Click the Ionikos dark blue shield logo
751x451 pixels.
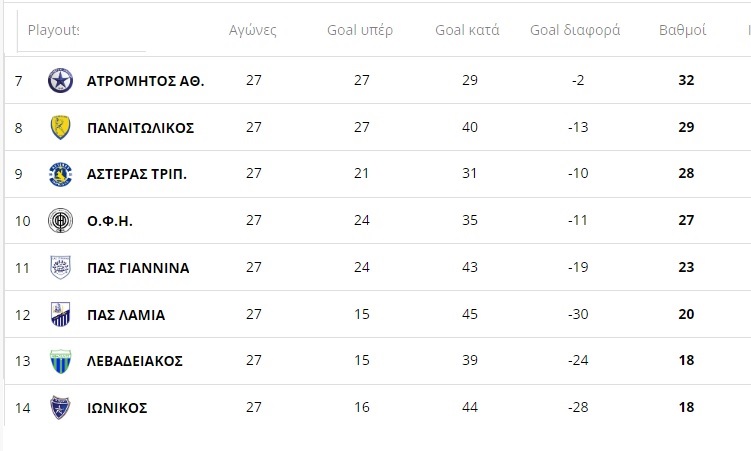[60, 408]
